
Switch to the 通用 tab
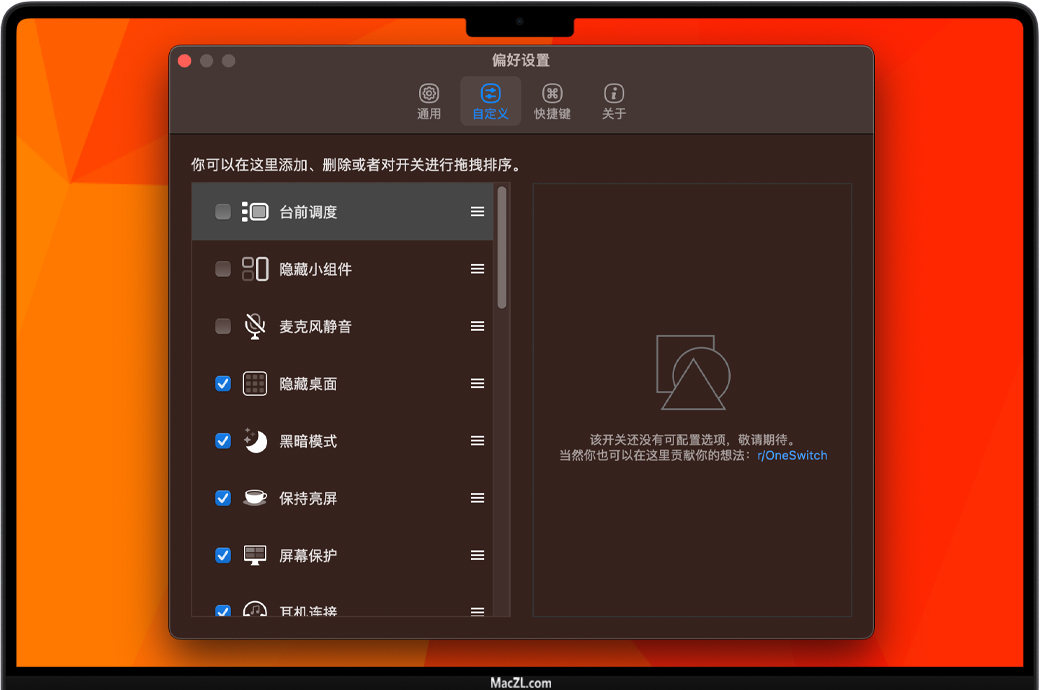[429, 101]
